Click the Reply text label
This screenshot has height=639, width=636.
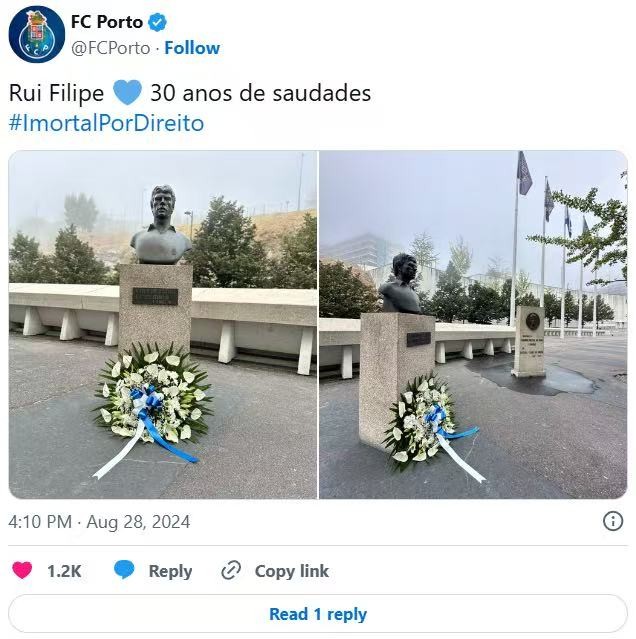coord(170,571)
